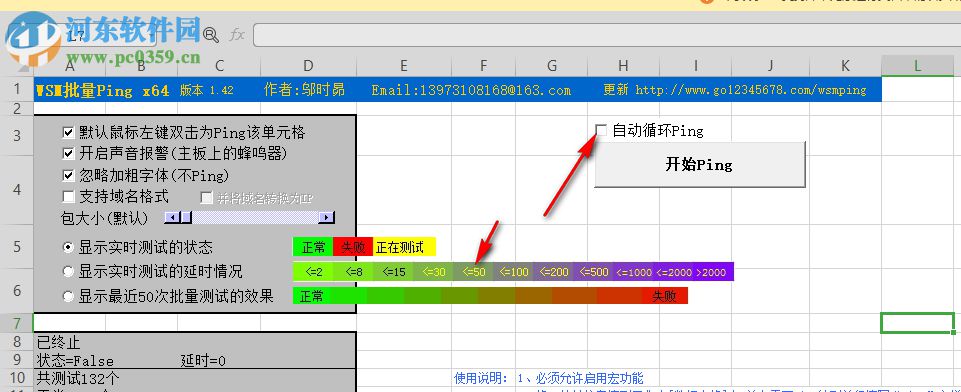Select column D header
The height and width of the screenshot is (392, 961).
click(308, 65)
